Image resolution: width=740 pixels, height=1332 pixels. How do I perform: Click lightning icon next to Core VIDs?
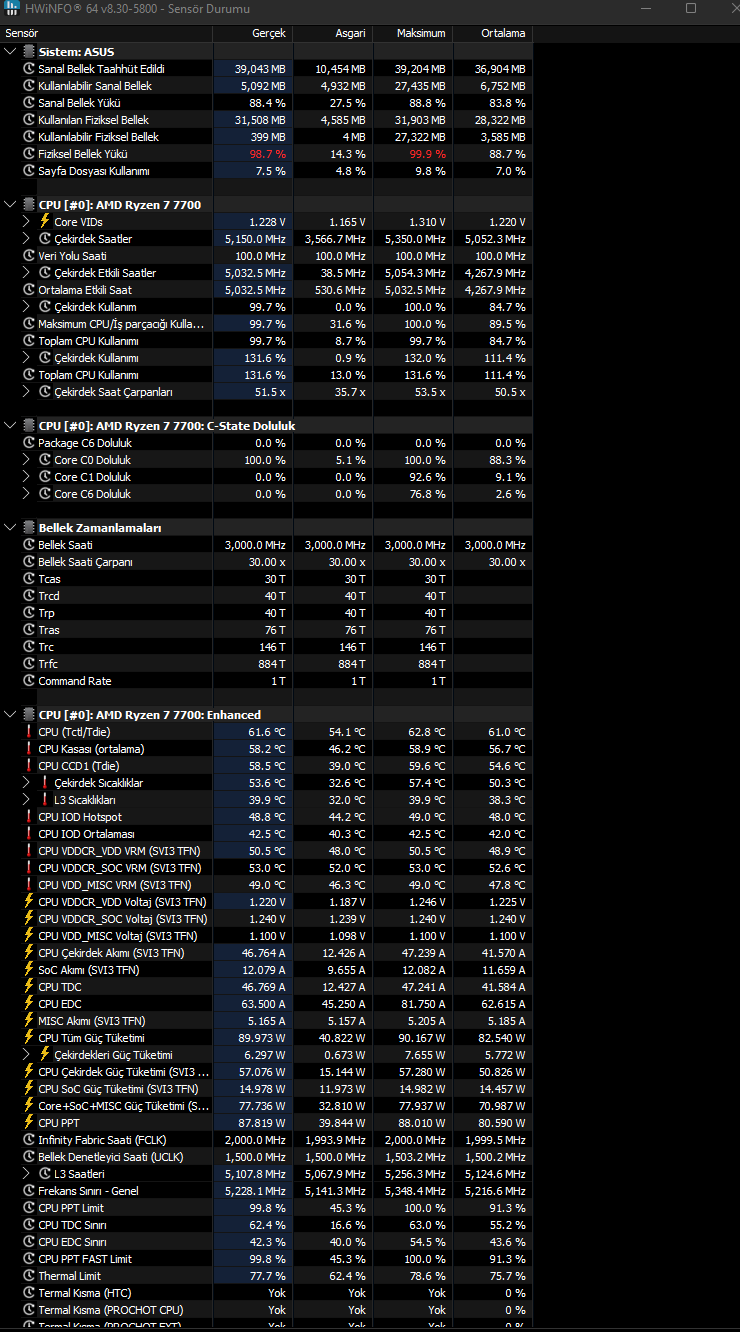[x=44, y=222]
